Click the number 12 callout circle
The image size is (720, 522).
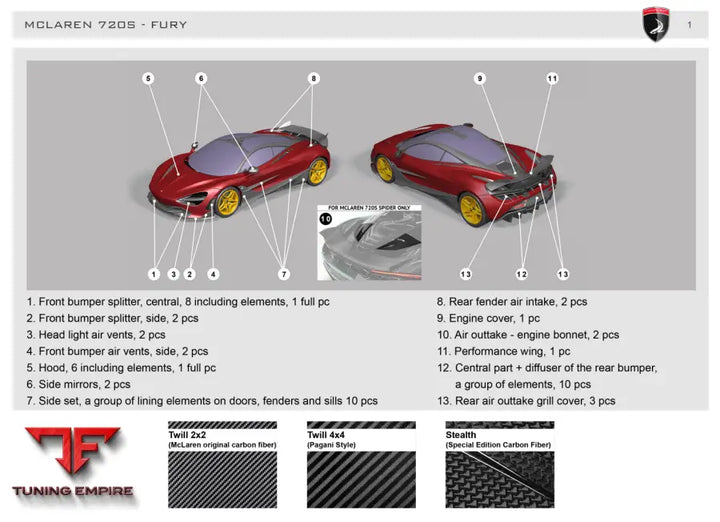(x=521, y=273)
